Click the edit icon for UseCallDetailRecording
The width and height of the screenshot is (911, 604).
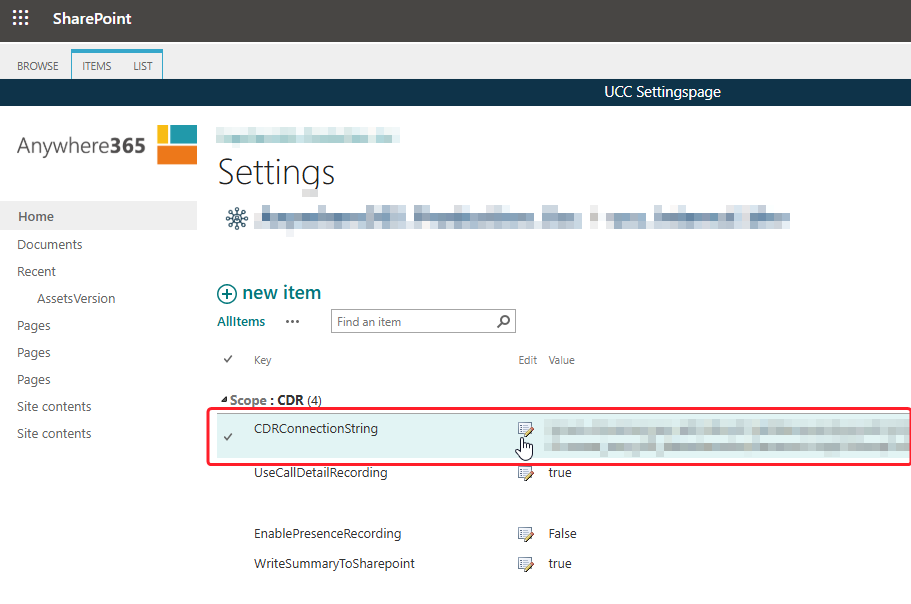pyautogui.click(x=525, y=473)
